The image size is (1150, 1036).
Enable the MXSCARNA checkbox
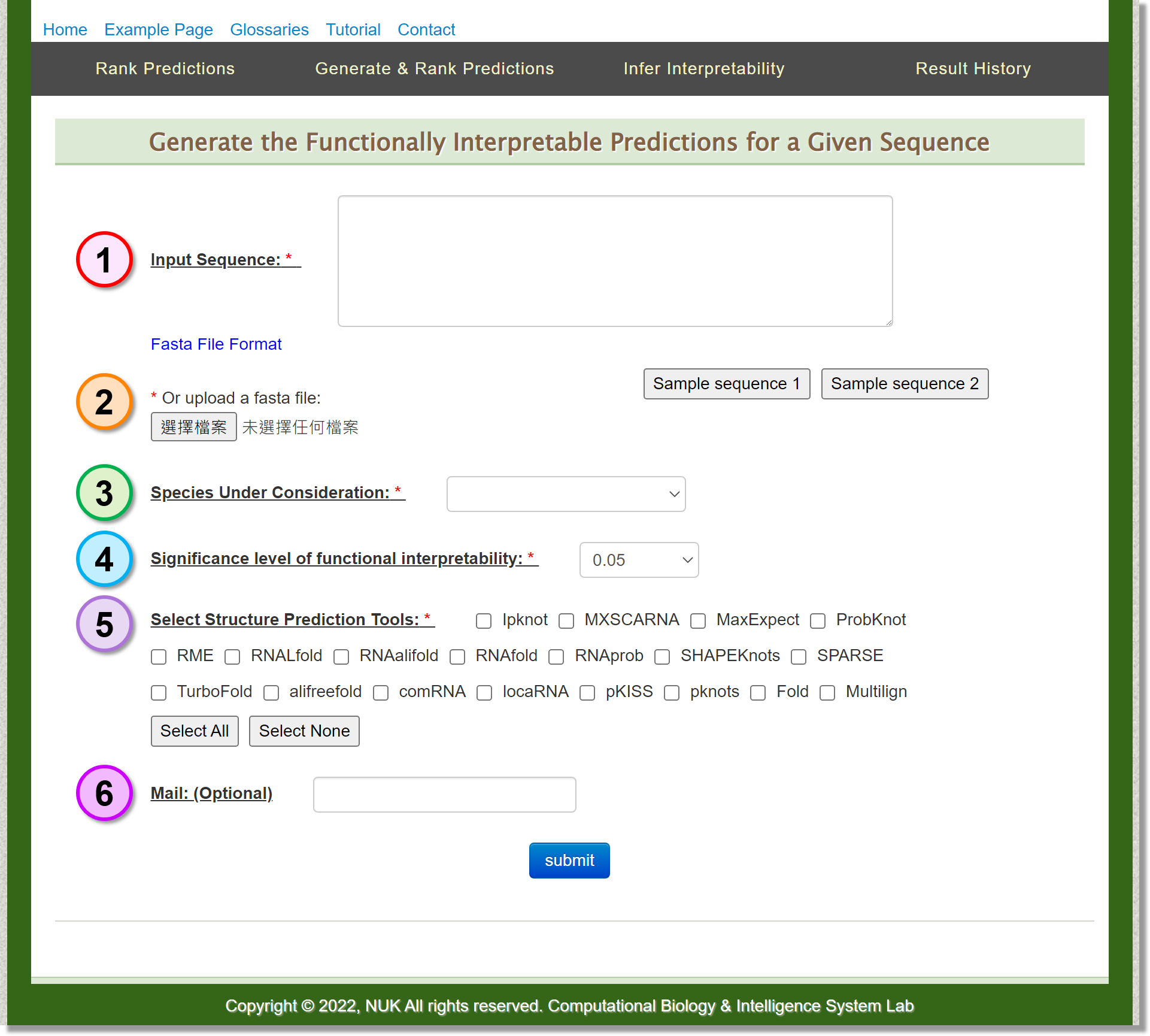[566, 621]
